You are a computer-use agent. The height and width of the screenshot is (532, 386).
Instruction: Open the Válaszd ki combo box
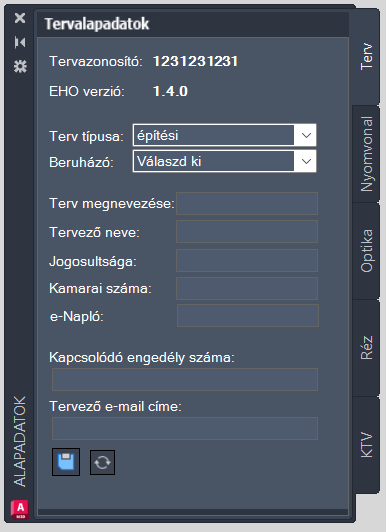(225, 161)
